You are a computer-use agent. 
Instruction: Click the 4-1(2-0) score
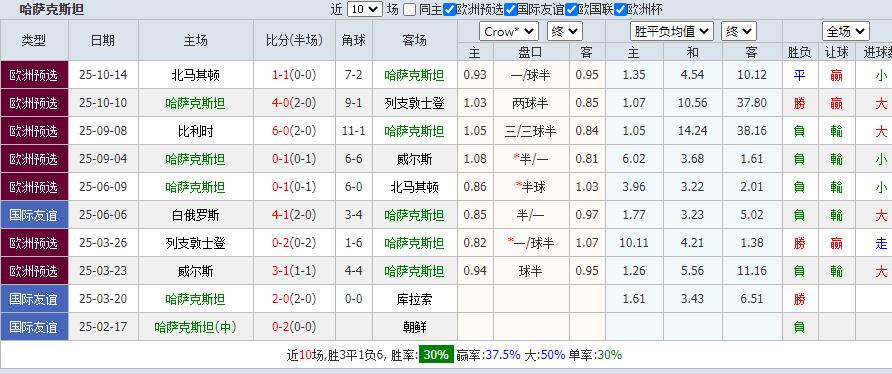[294, 215]
